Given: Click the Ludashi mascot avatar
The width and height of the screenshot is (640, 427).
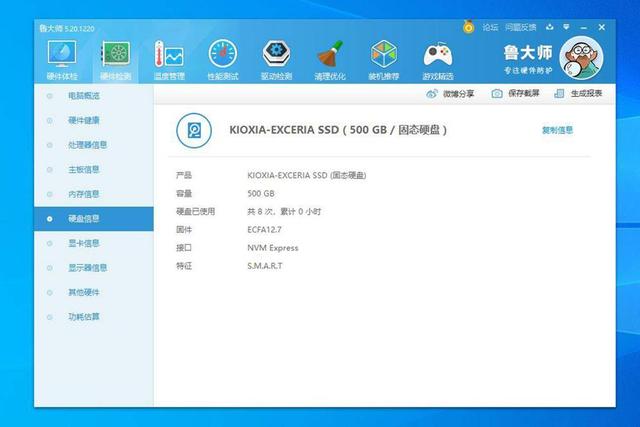Looking at the screenshot, I should coord(581,58).
